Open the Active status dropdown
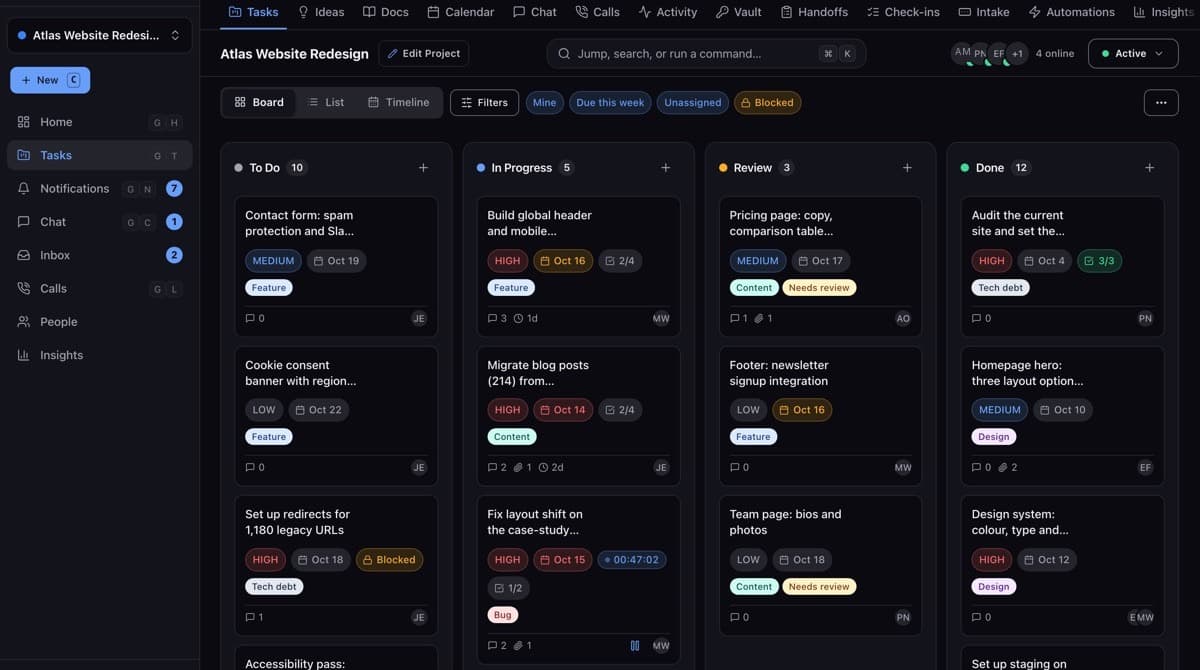Viewport: 1200px width, 670px height. click(1133, 53)
